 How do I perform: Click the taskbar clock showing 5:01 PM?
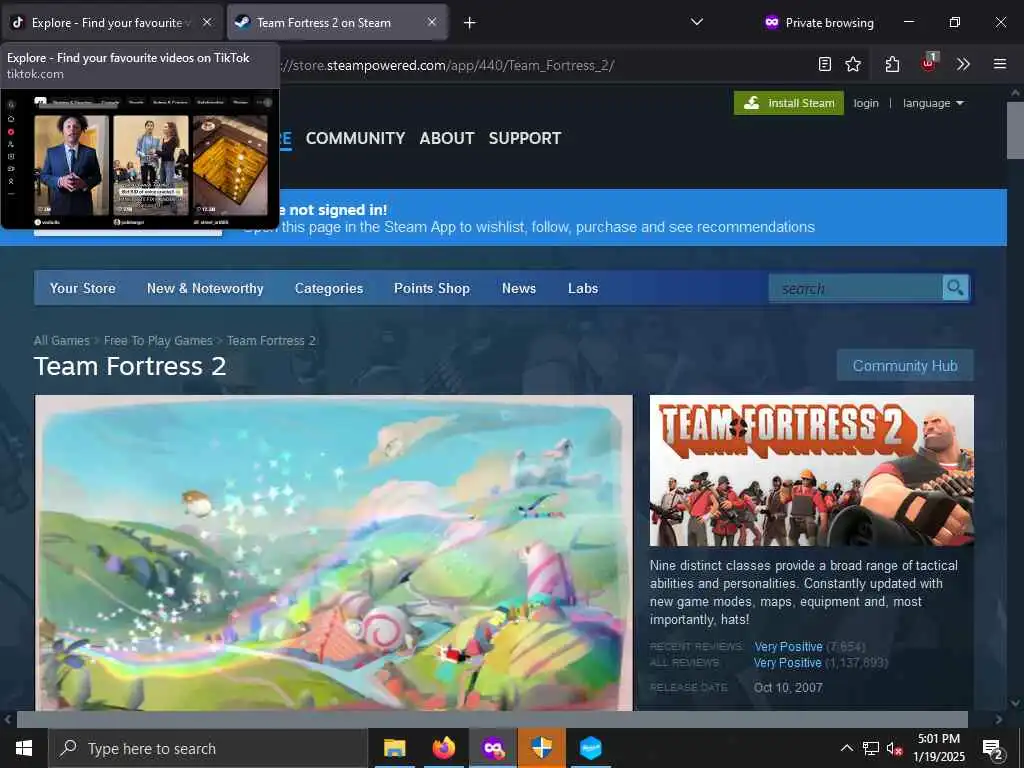point(938,748)
